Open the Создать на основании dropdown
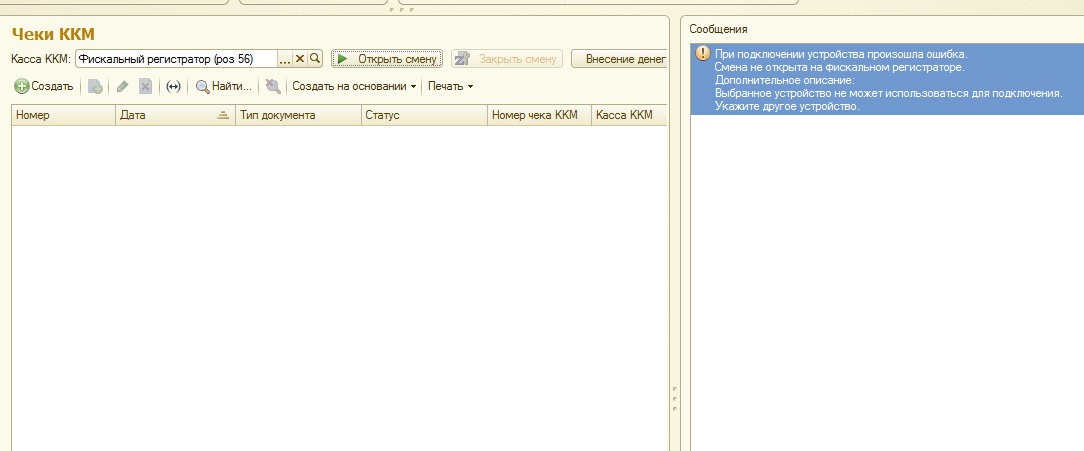The height and width of the screenshot is (451, 1084). click(x=355, y=86)
